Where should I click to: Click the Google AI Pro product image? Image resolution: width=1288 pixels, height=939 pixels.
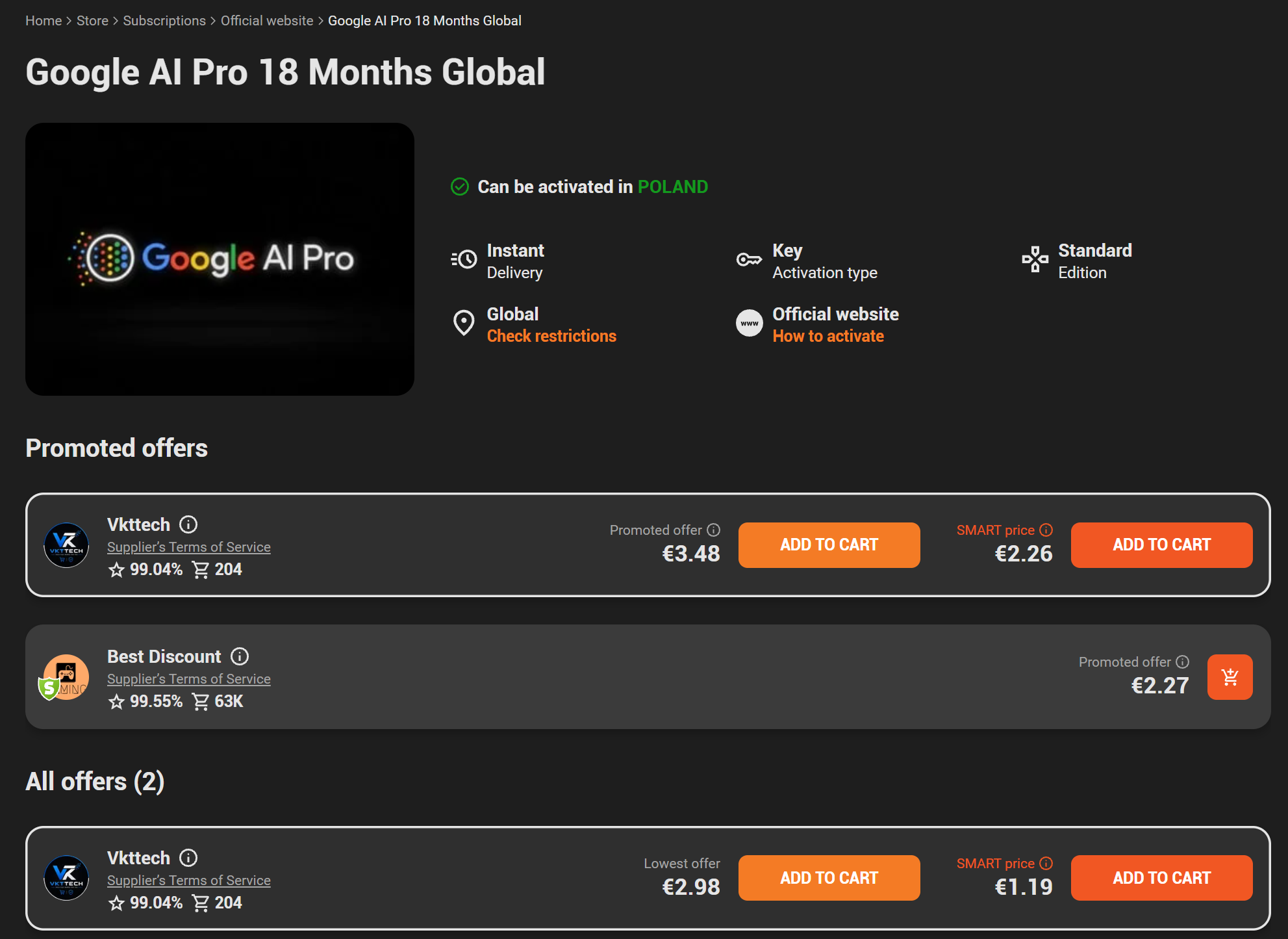coord(220,259)
